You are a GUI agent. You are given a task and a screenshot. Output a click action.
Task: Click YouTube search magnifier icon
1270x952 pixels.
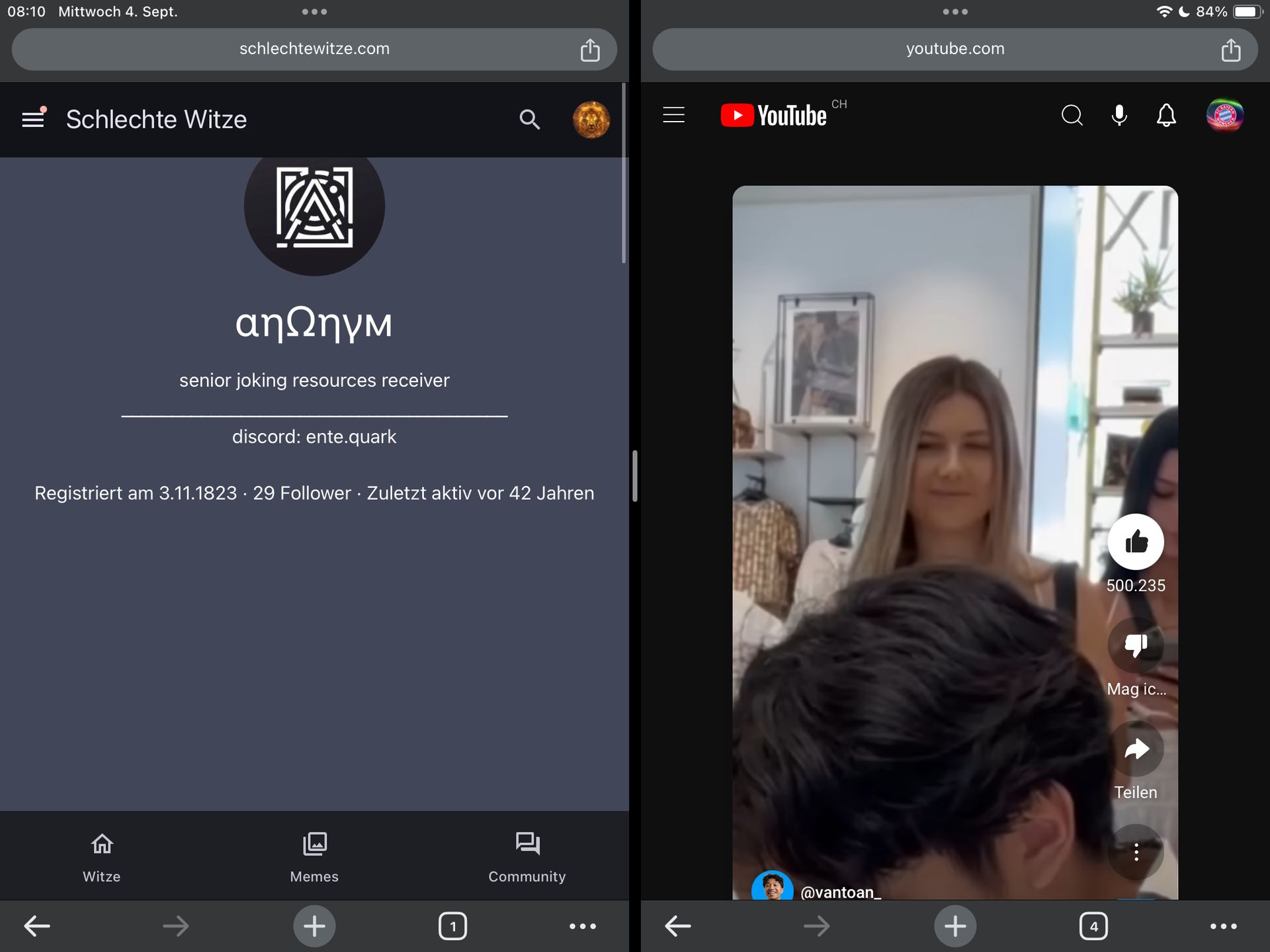click(1072, 116)
